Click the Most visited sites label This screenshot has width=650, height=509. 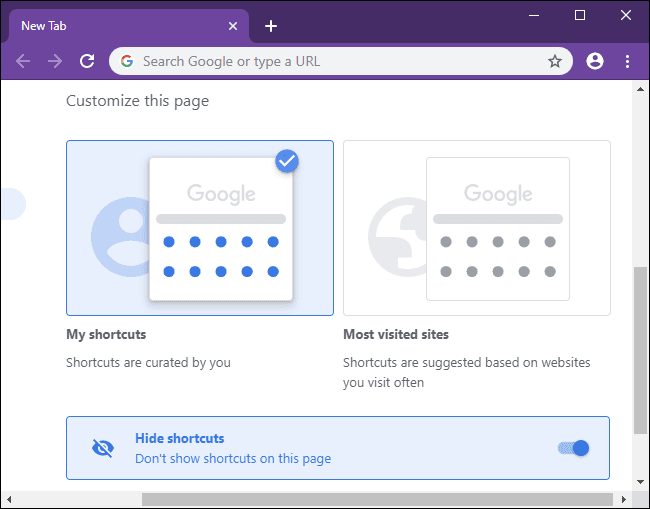[396, 334]
